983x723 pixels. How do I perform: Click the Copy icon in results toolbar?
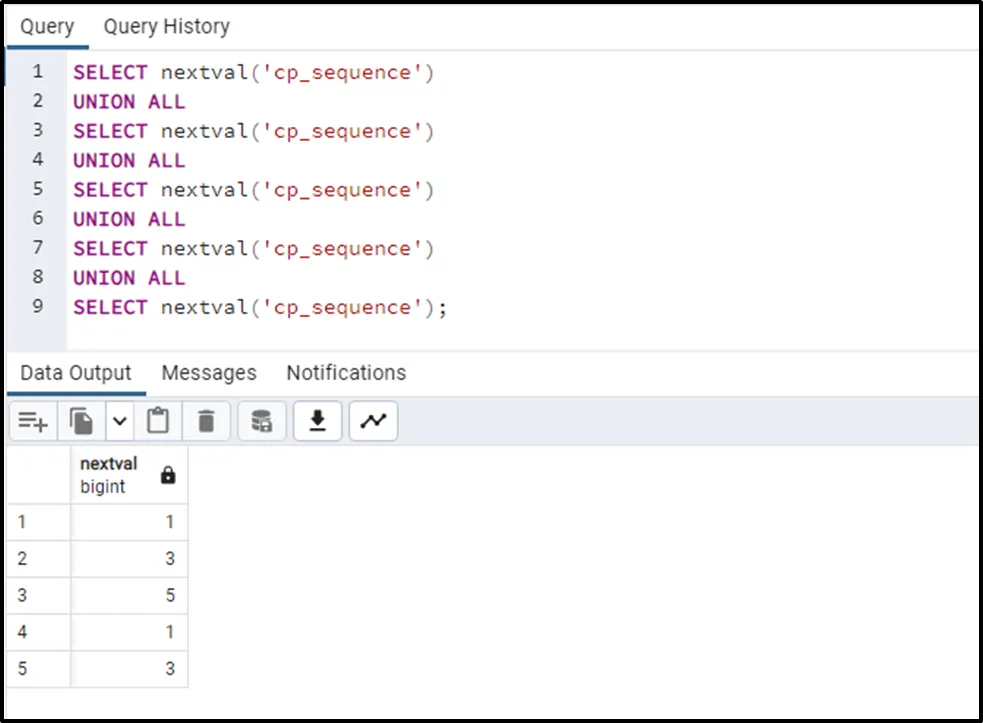click(x=82, y=422)
